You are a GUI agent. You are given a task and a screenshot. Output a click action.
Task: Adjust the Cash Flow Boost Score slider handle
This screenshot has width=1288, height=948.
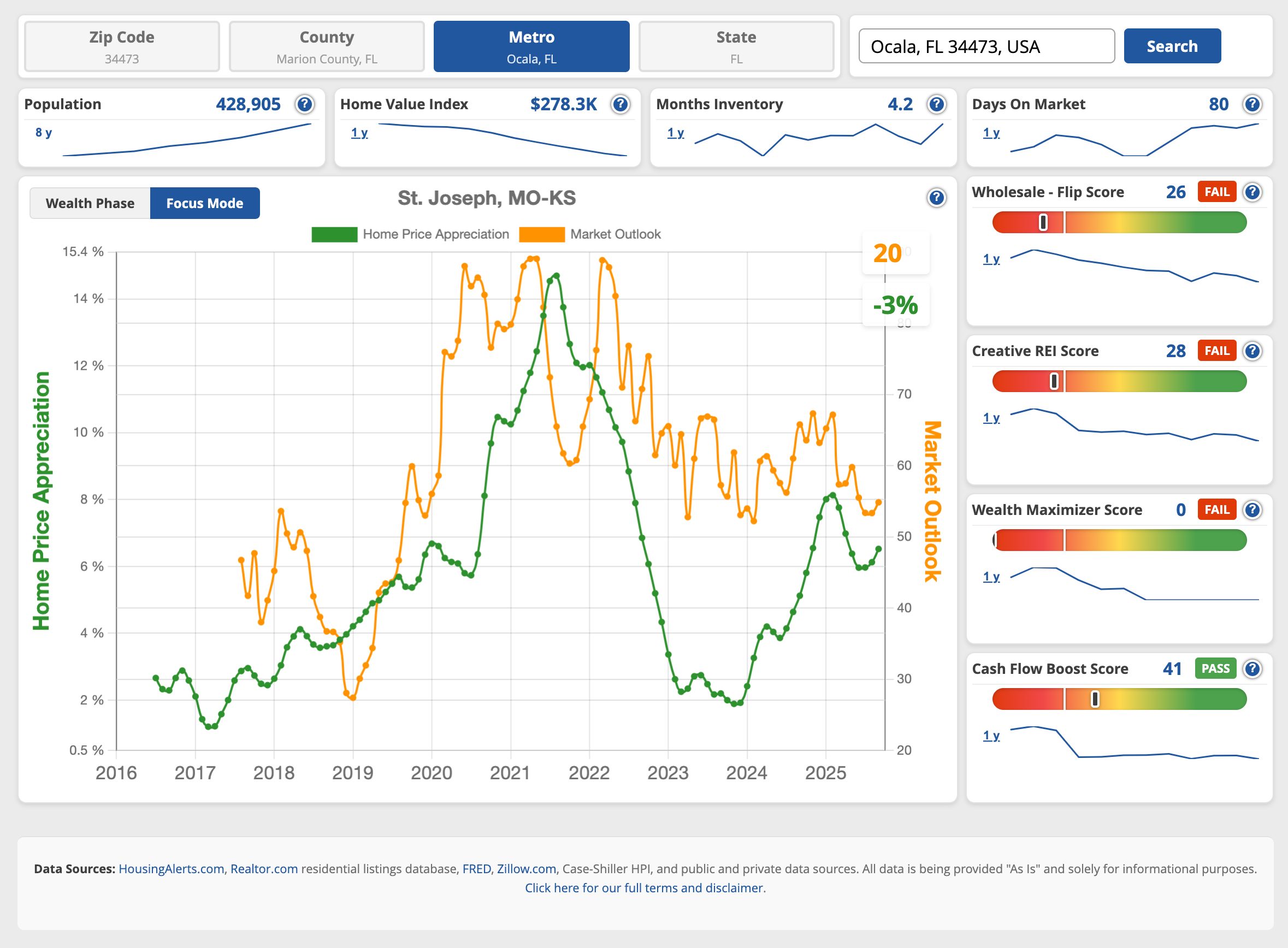(x=1095, y=699)
